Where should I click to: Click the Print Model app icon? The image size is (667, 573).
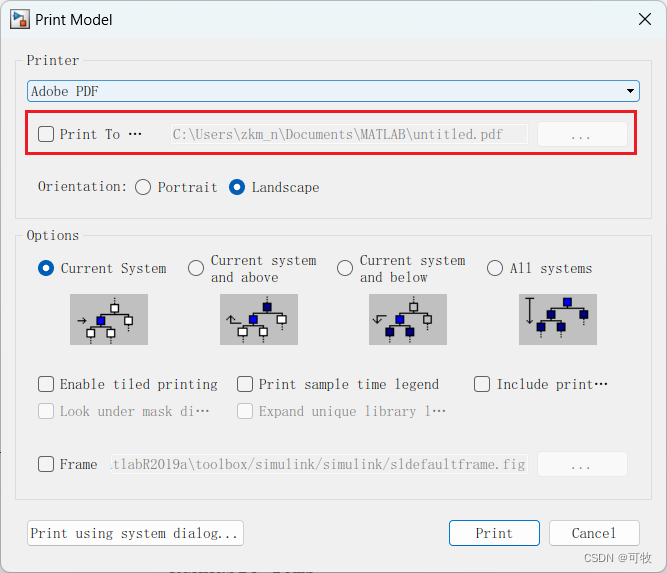tap(20, 20)
